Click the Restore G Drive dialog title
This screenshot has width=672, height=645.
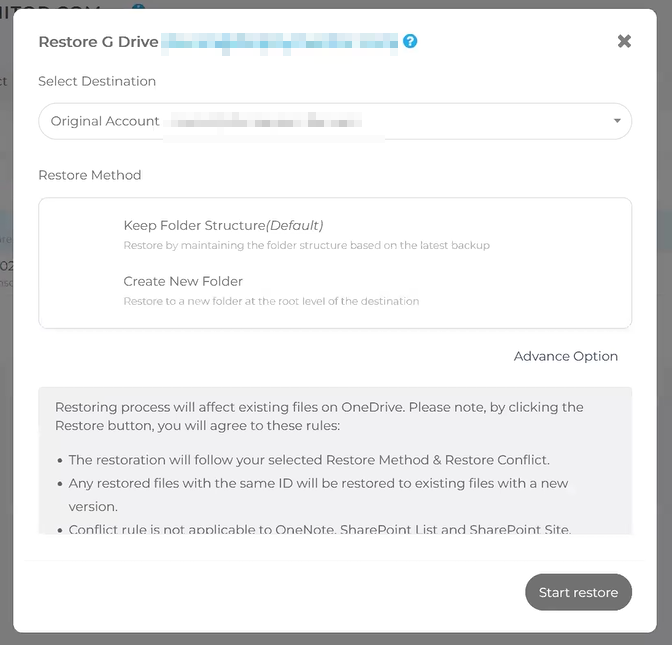98,41
